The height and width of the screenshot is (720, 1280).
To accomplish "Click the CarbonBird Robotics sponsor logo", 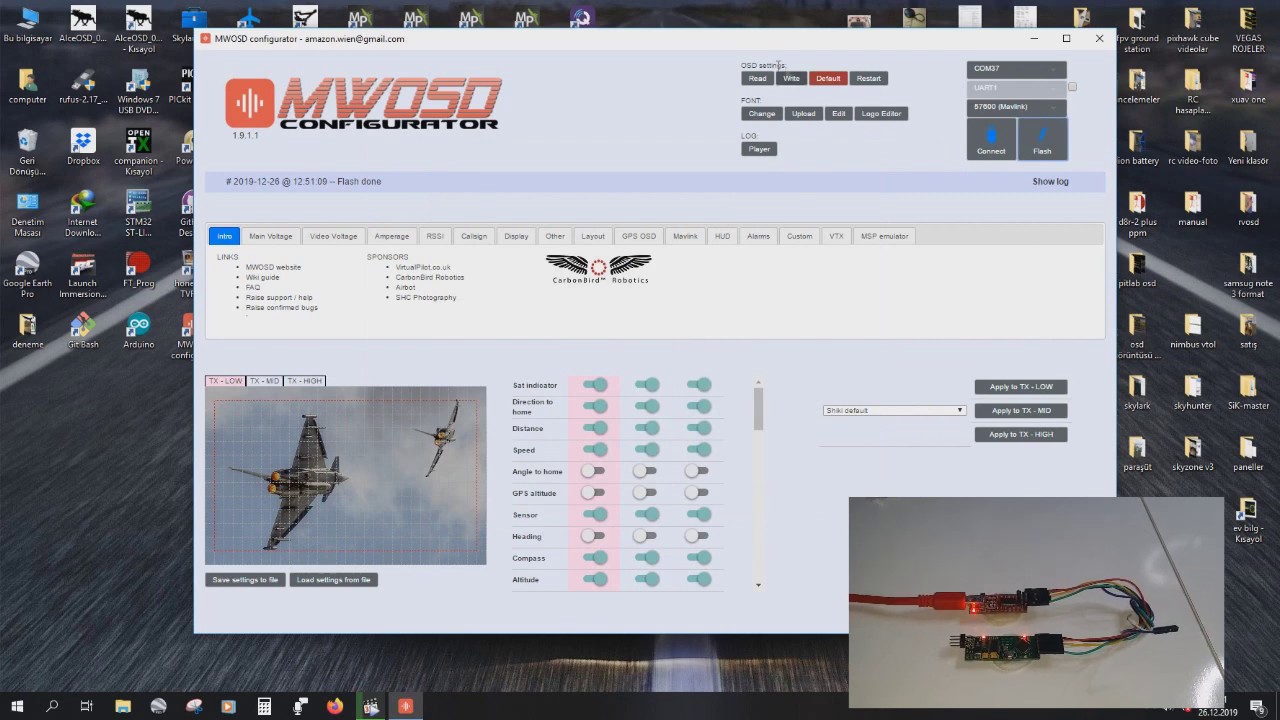I will coord(599,269).
